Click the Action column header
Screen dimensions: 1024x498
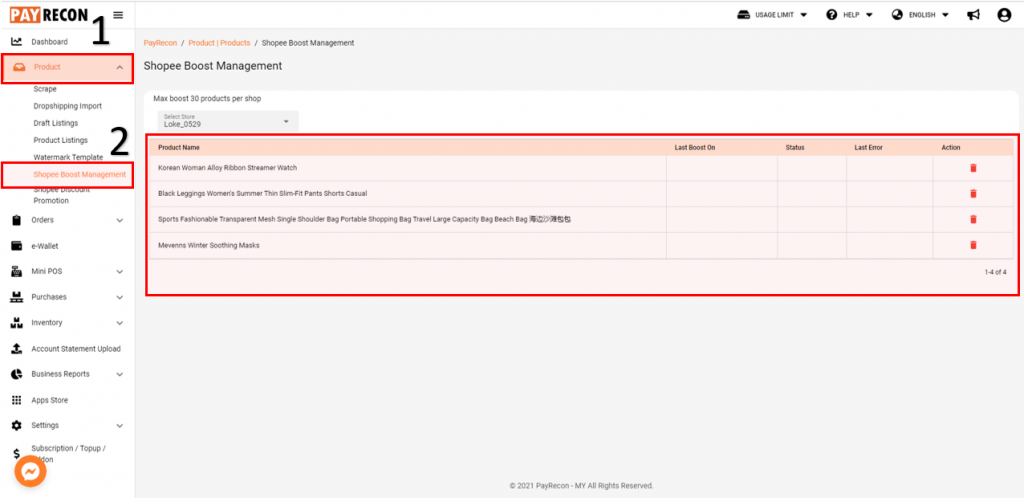pos(951,148)
